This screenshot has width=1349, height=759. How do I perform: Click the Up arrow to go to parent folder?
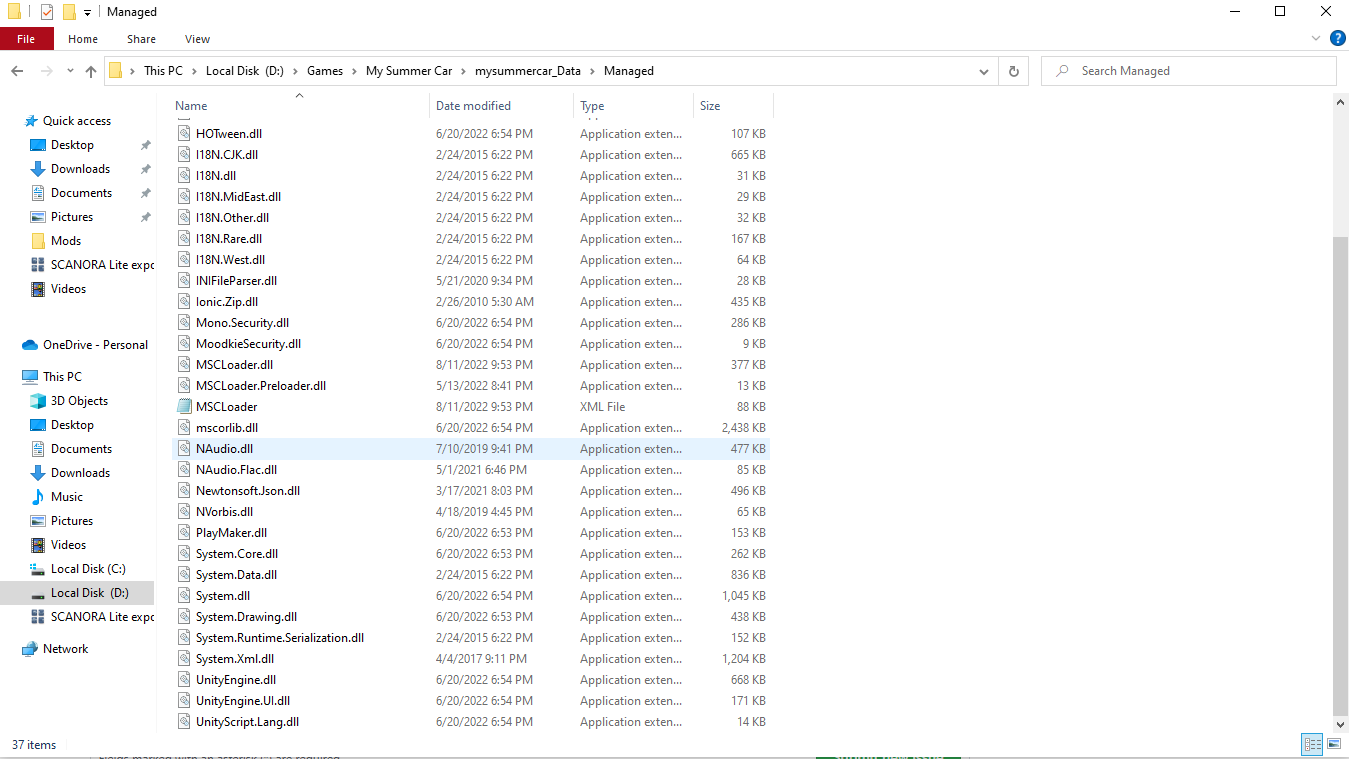point(90,70)
